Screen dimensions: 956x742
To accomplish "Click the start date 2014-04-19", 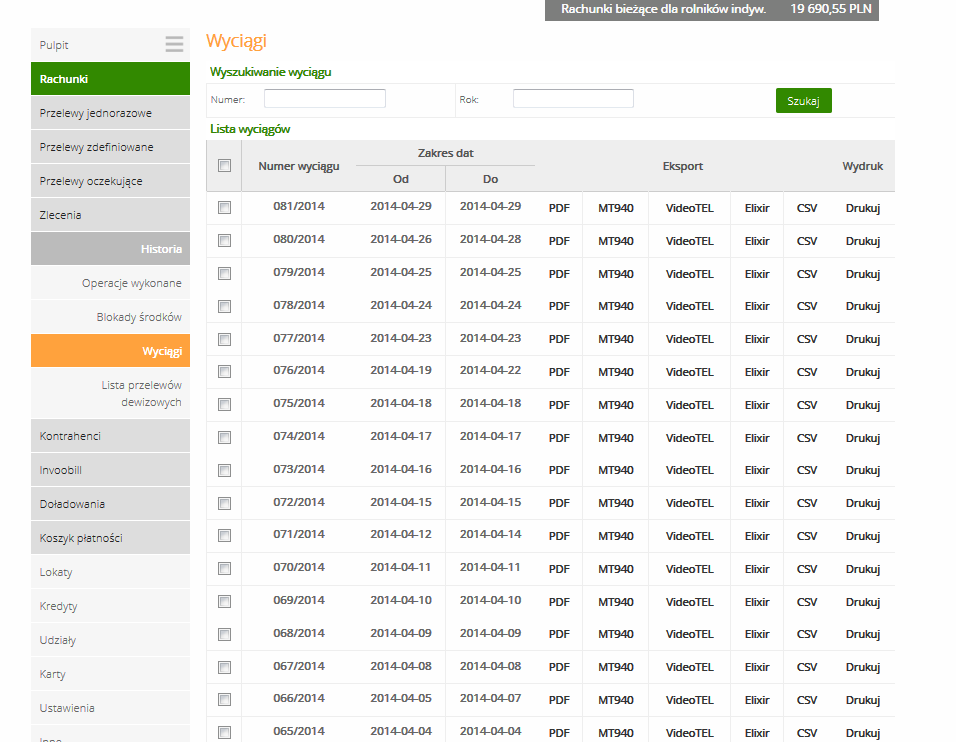I will point(401,370).
